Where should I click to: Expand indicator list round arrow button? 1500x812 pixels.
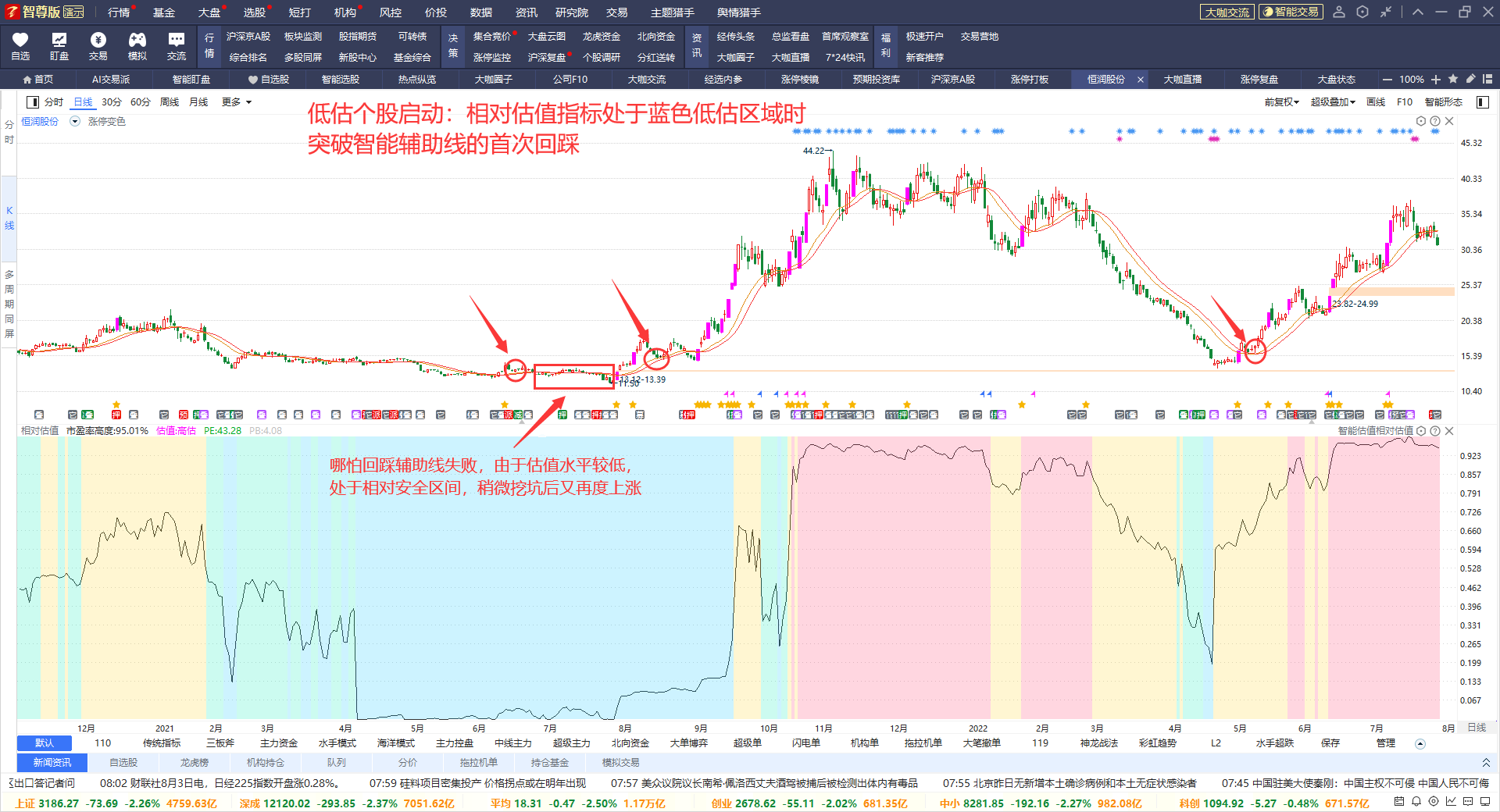1420,743
